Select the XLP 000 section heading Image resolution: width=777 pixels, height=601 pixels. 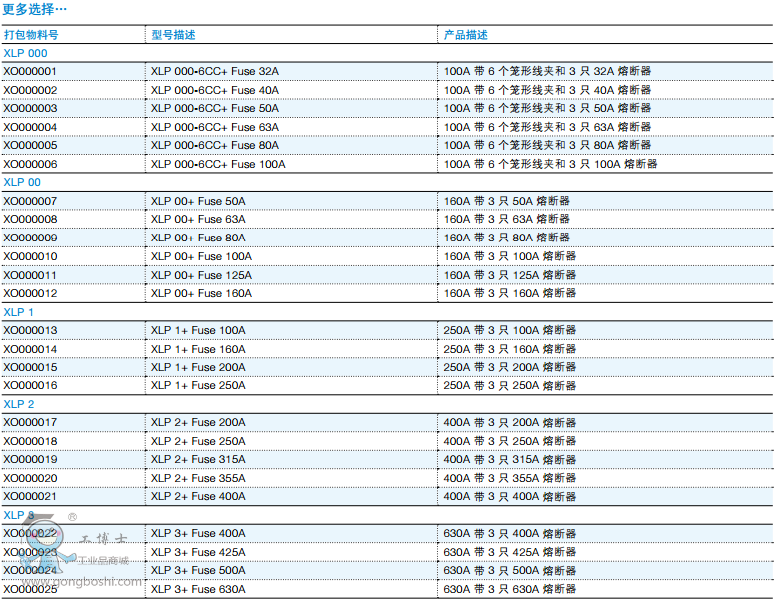coord(25,53)
